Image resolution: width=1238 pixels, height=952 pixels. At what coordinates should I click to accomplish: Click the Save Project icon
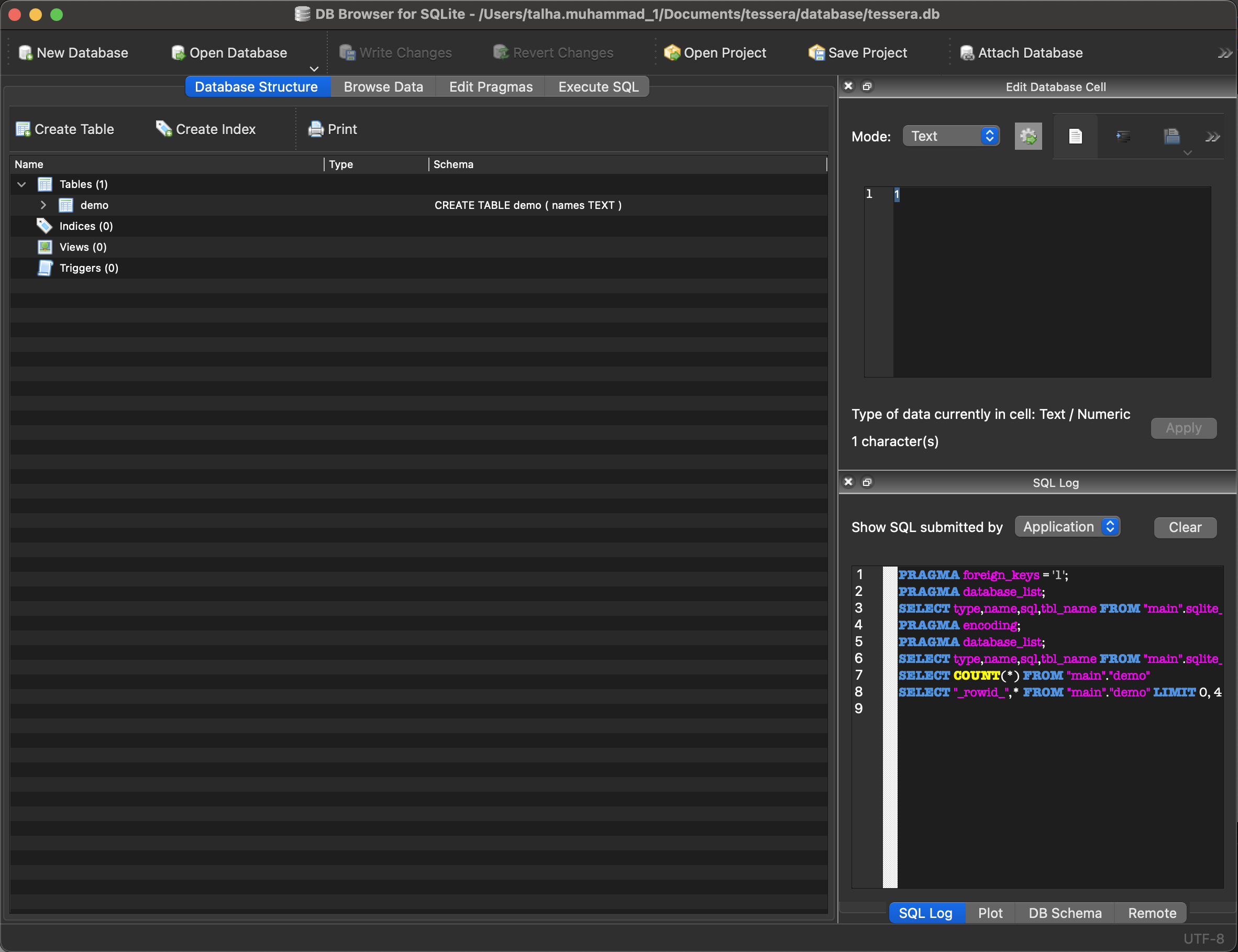tap(816, 53)
